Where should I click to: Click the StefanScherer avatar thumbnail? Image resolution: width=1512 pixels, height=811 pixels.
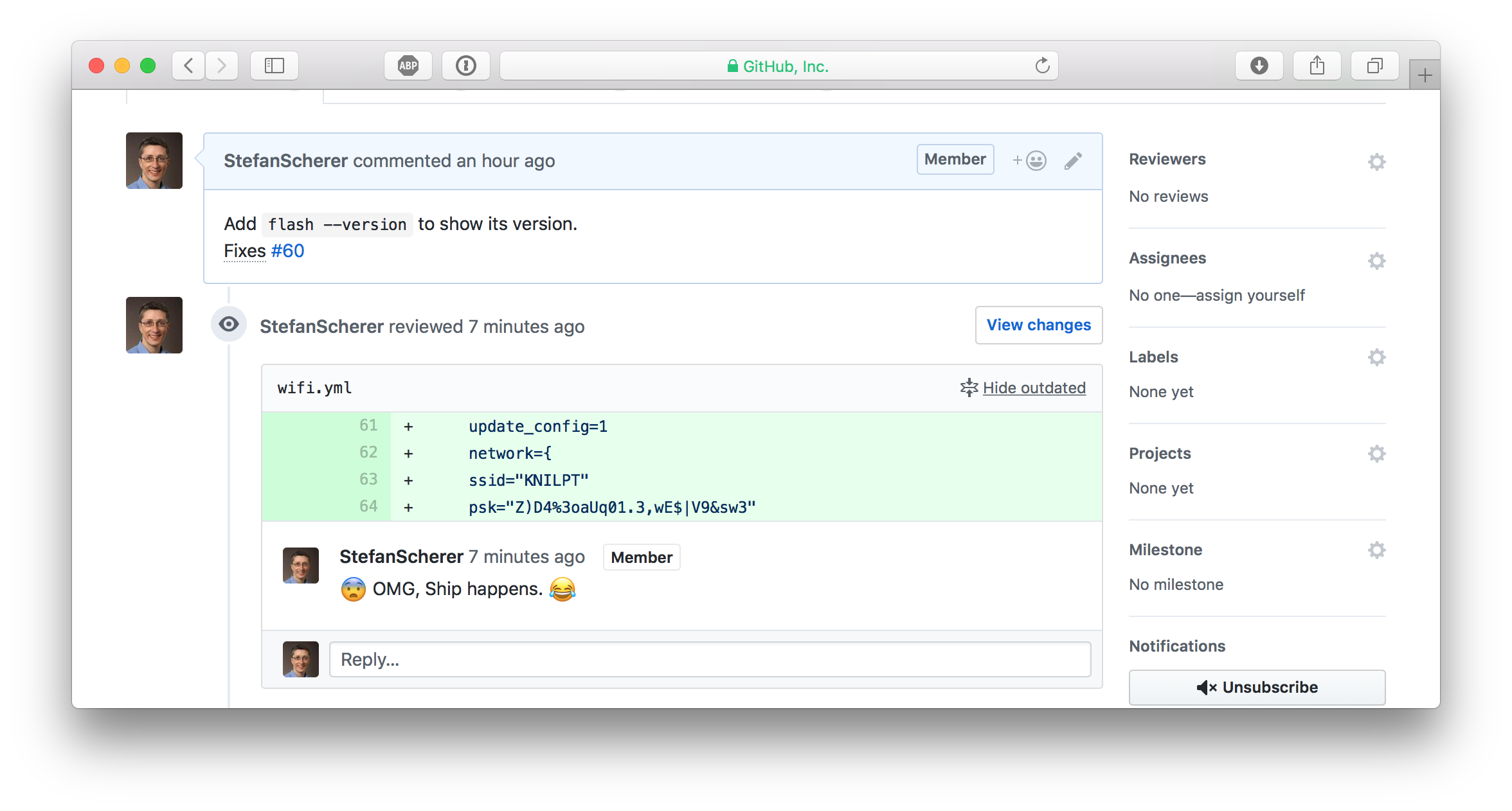(154, 160)
